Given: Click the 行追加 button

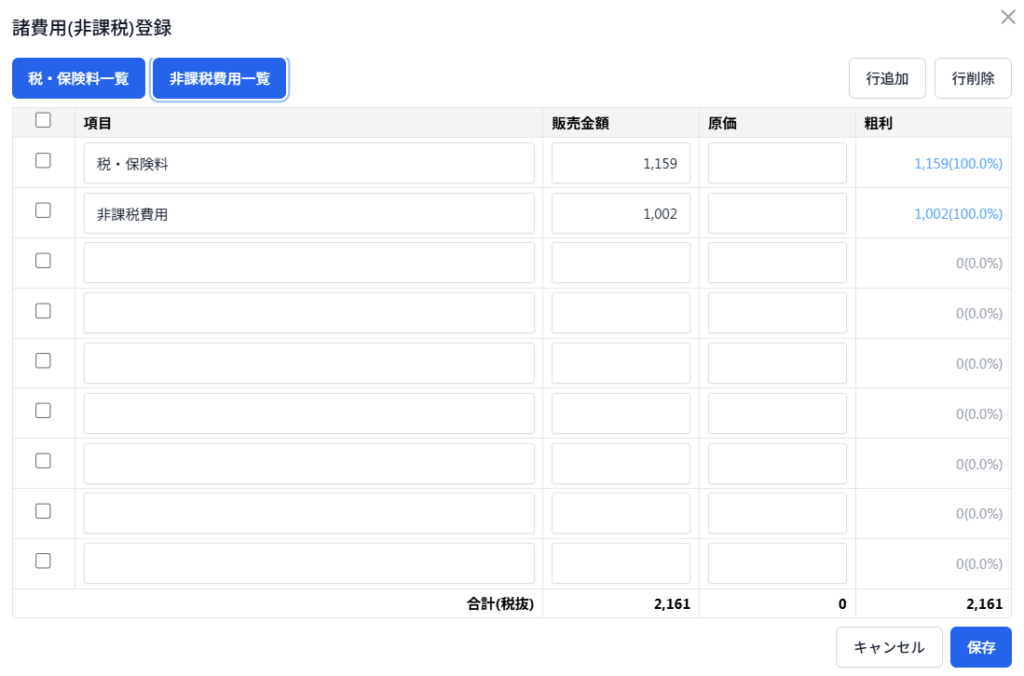Looking at the screenshot, I should click(887, 79).
